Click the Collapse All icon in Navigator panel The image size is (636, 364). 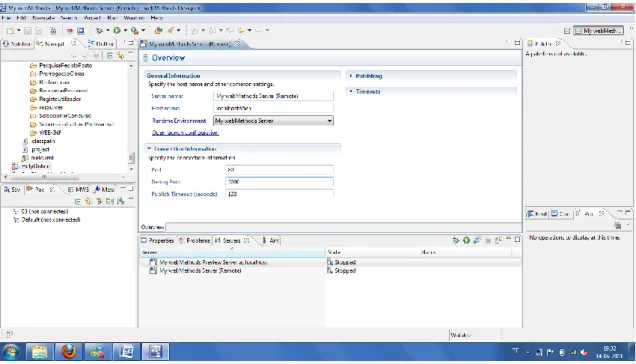click(x=110, y=56)
